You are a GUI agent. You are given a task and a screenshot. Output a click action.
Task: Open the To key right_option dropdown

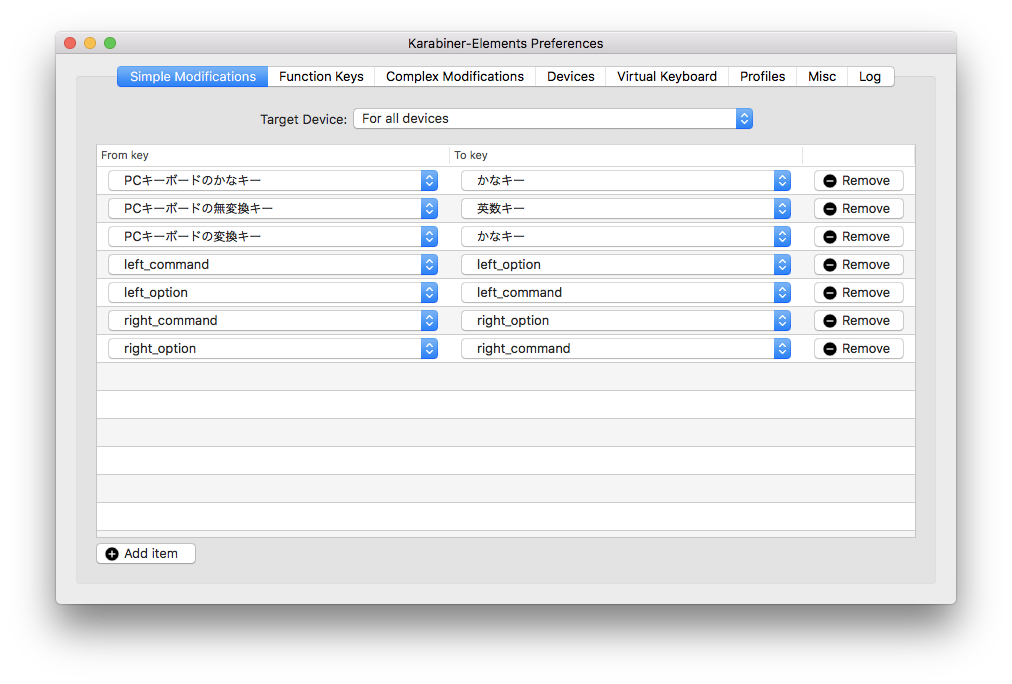[x=626, y=321]
